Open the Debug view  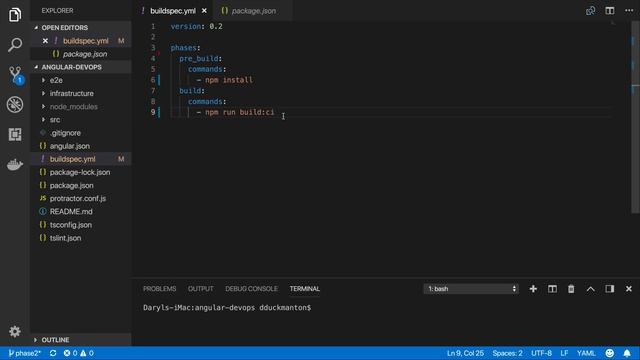(15, 104)
